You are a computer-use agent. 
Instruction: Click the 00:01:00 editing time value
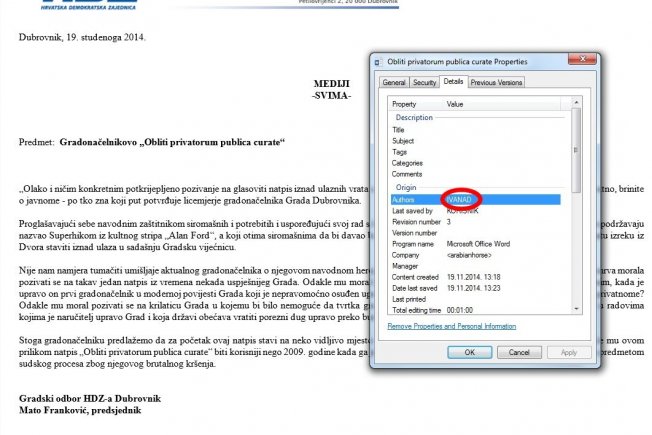459,310
